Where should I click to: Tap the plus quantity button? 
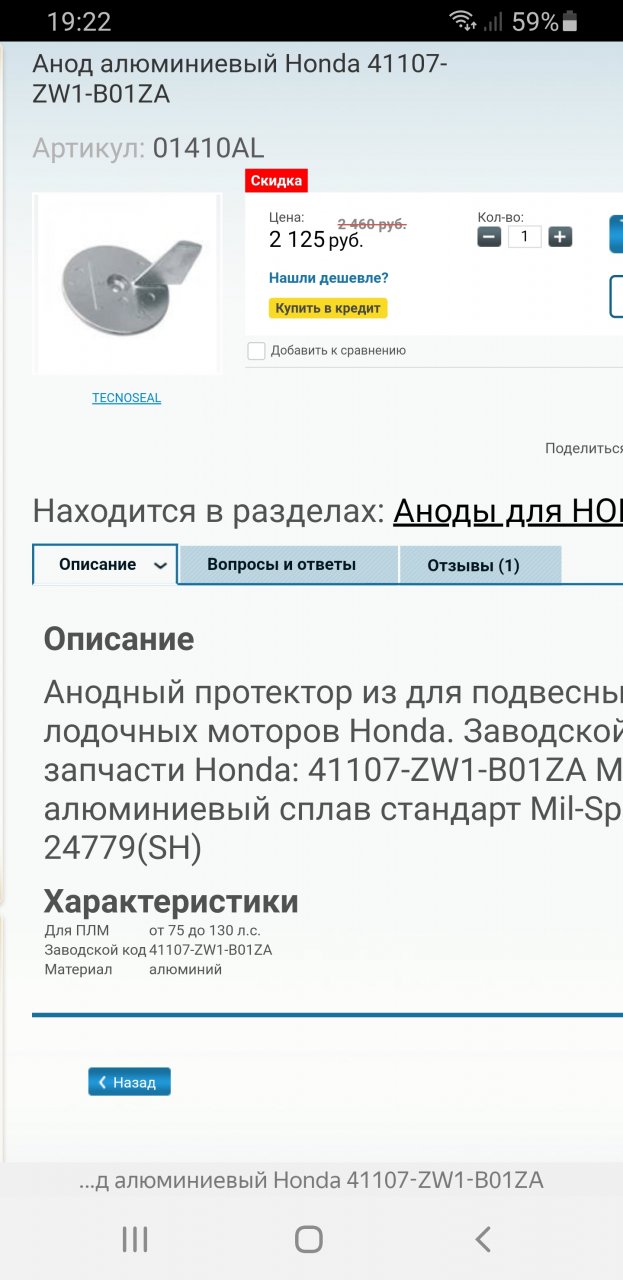[x=560, y=237]
